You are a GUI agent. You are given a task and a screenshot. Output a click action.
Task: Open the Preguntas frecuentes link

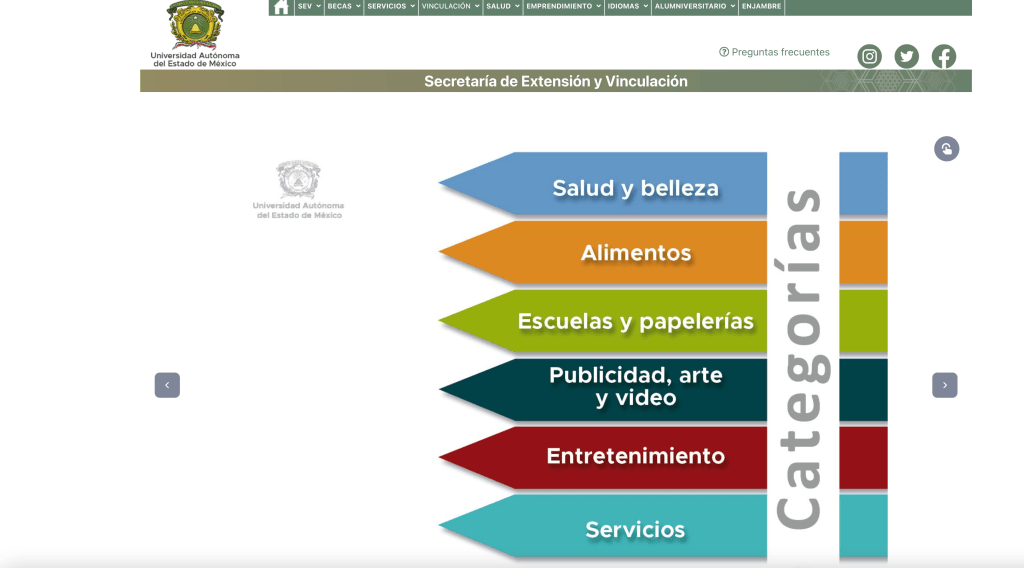[774, 52]
